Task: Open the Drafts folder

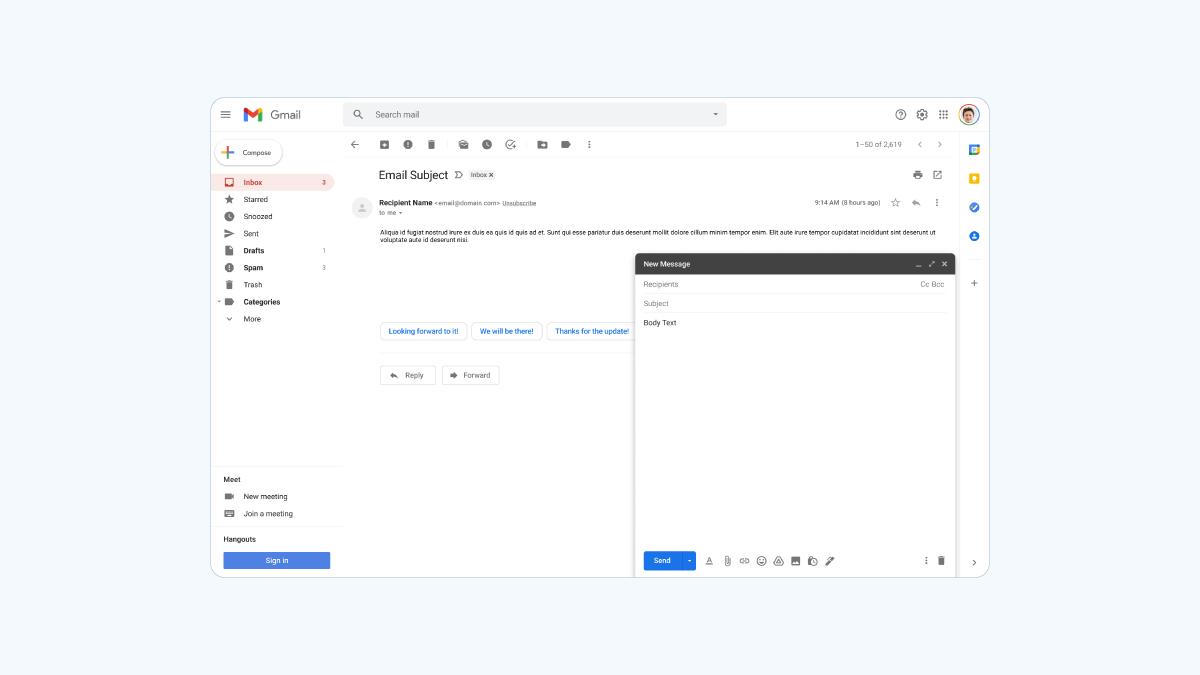Action: click(254, 251)
